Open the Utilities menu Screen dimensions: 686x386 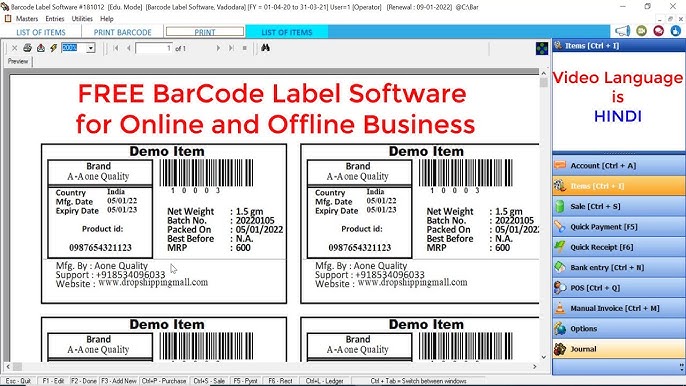[x=82, y=19]
